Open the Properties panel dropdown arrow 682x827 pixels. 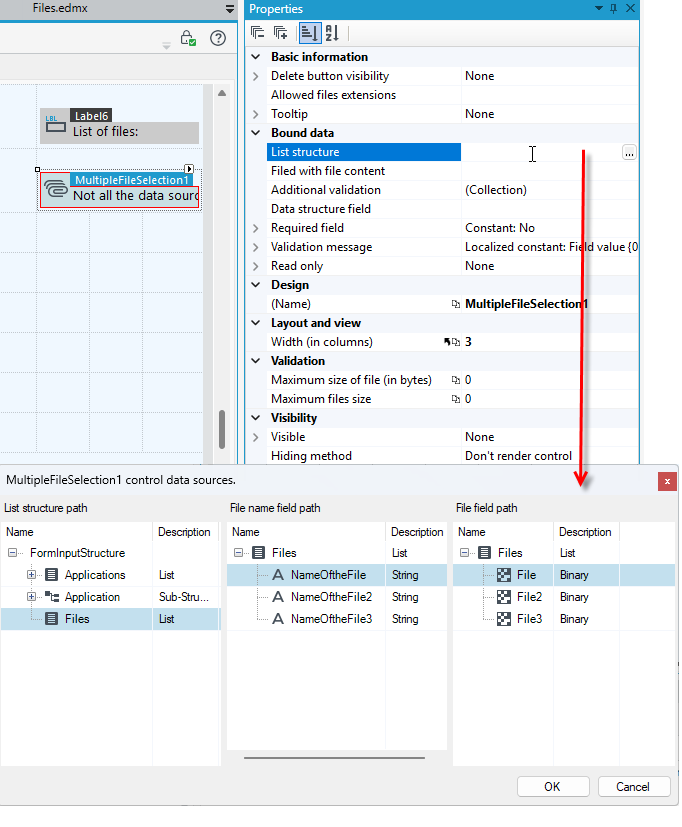click(599, 8)
